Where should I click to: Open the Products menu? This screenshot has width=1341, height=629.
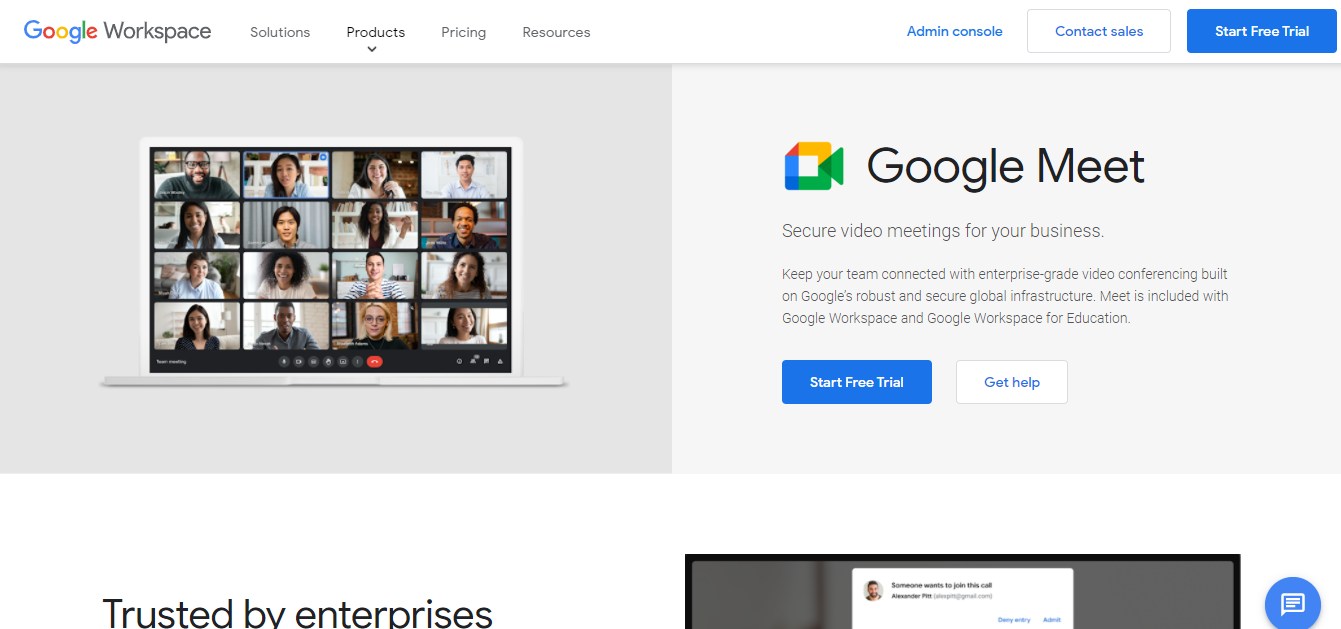(376, 32)
